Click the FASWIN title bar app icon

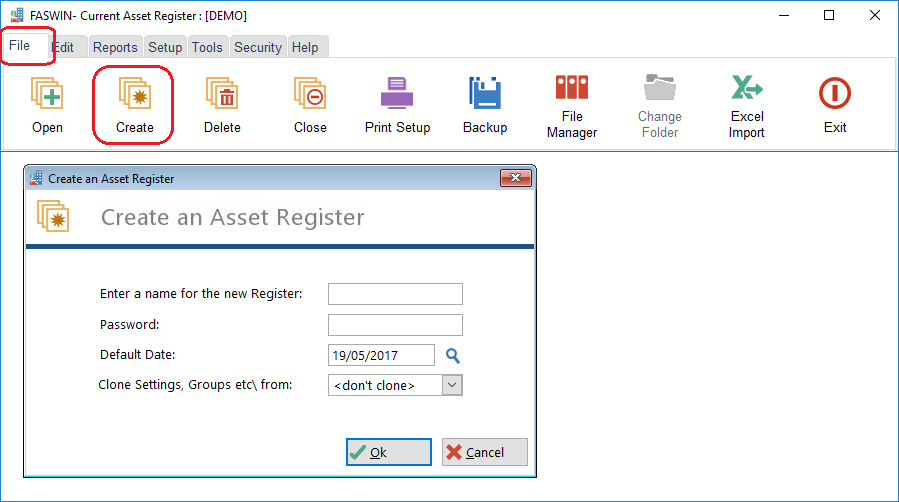coord(17,15)
